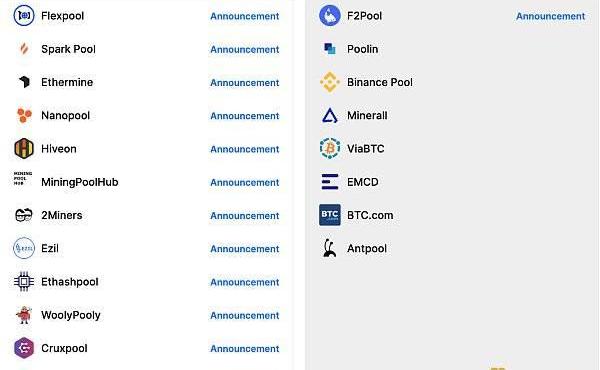Click the Minerall triangle logo
This screenshot has height=370, width=600.
pos(329,115)
